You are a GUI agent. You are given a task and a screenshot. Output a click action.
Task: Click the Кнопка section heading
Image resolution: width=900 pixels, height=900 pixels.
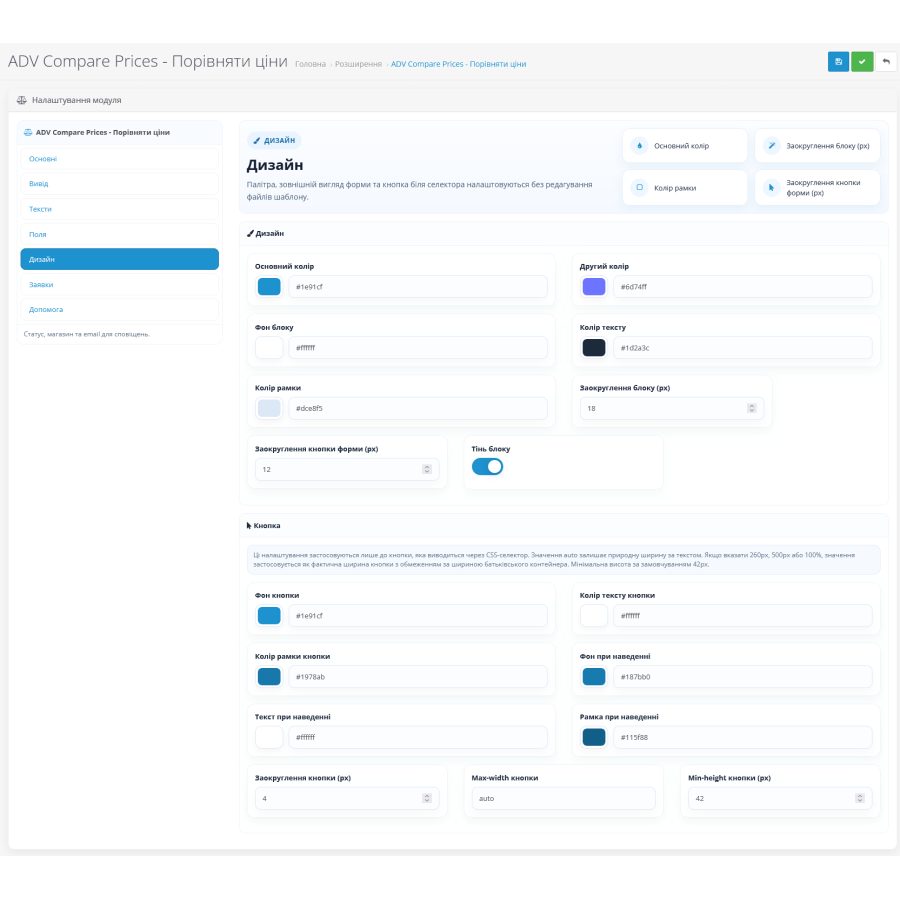click(263, 525)
